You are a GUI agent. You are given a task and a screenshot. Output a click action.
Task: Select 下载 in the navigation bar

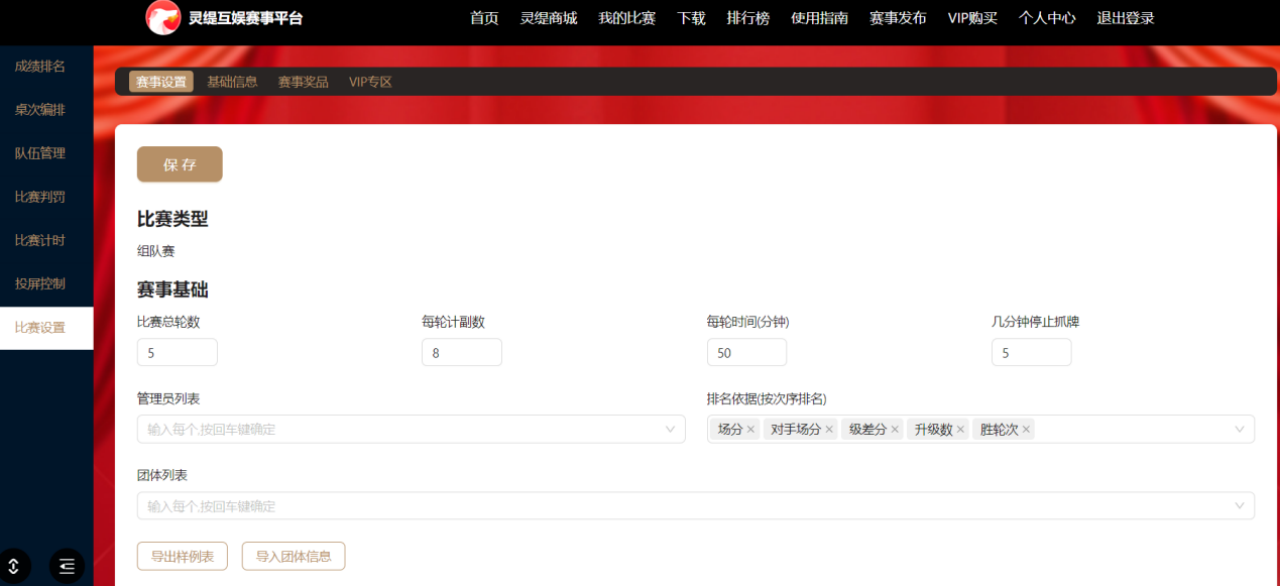(x=691, y=18)
